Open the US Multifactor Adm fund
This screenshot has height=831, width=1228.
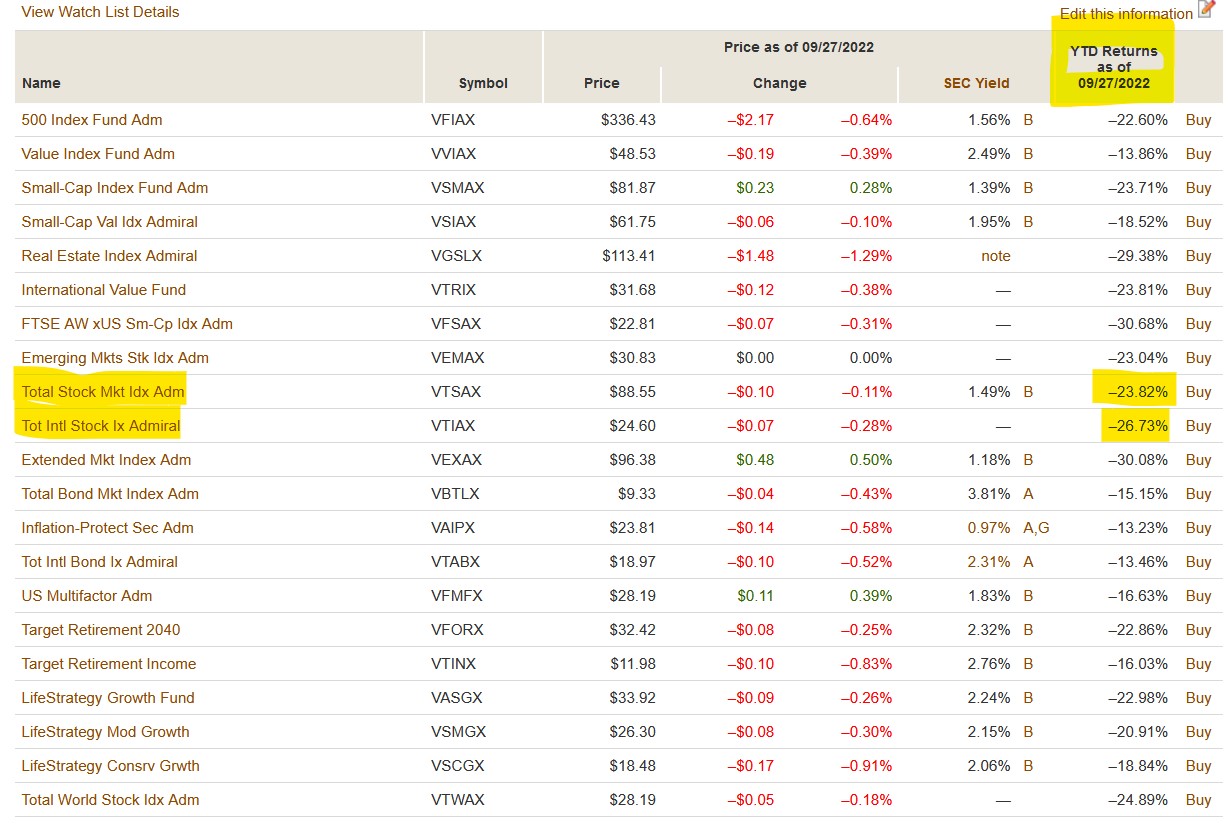(87, 596)
